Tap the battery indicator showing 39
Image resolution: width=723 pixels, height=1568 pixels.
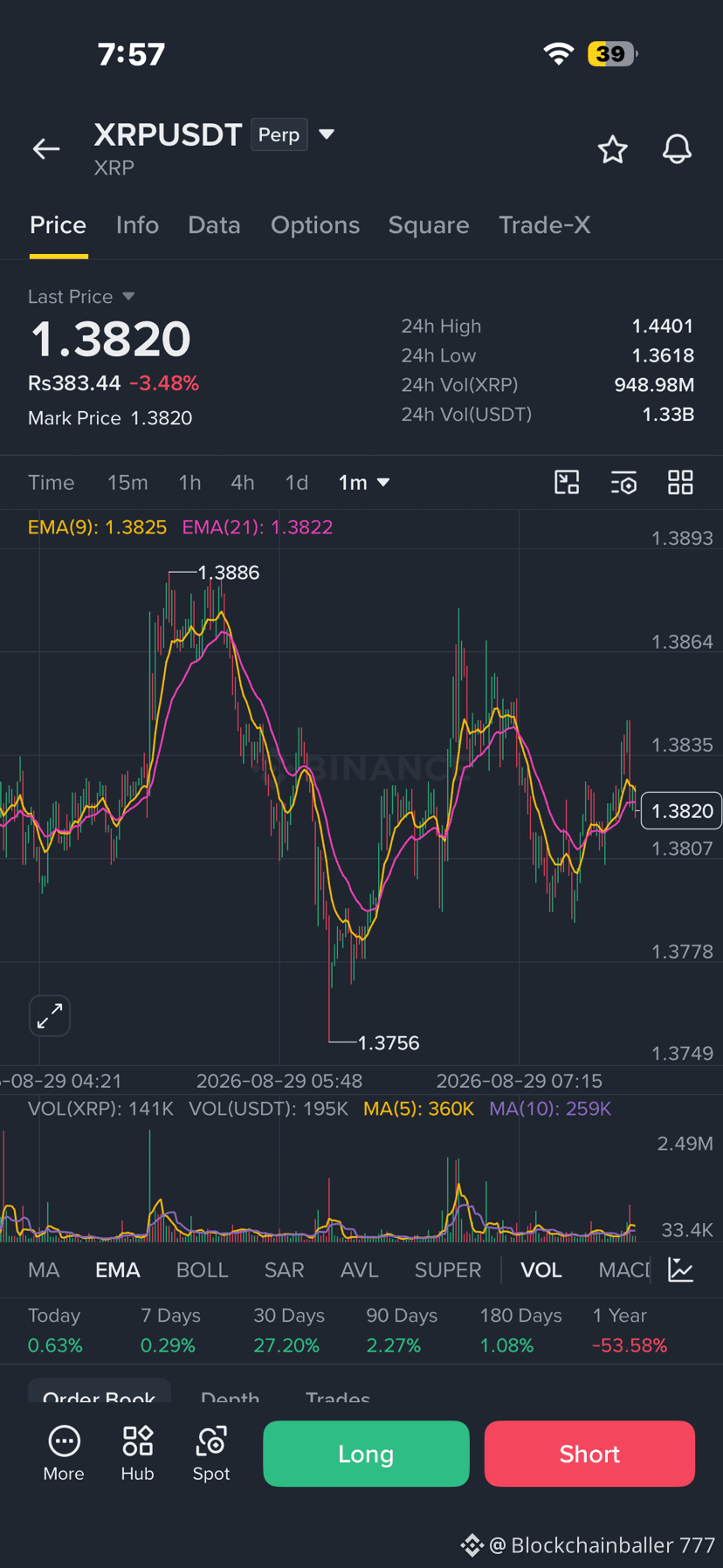point(612,54)
